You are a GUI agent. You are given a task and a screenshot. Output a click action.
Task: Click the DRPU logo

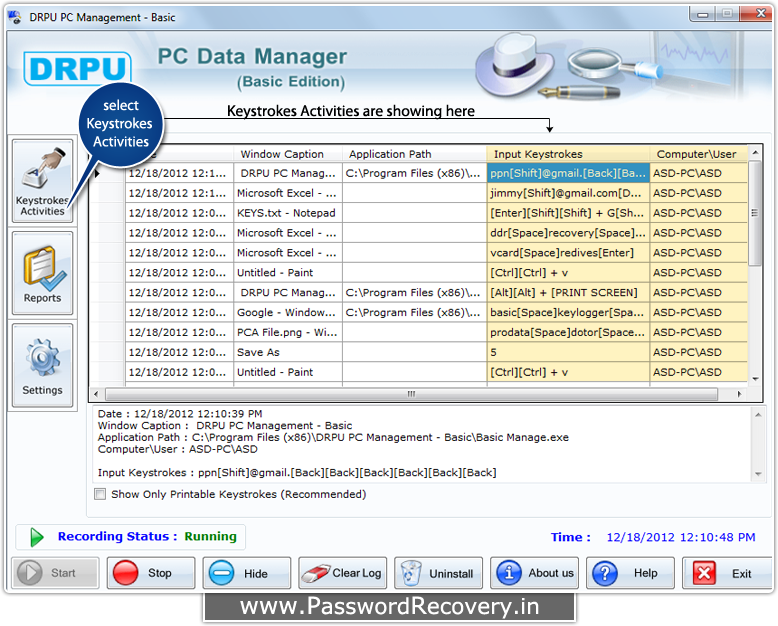pos(77,68)
